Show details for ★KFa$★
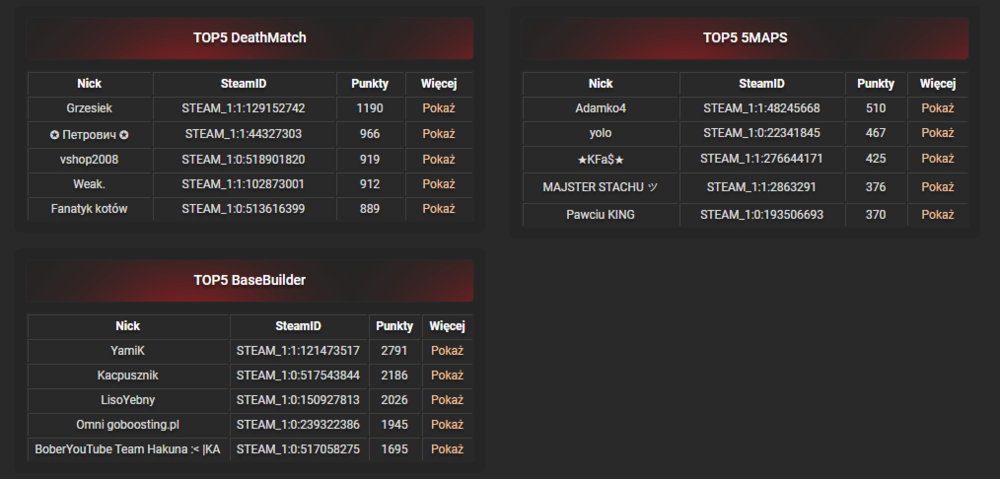 (938, 159)
